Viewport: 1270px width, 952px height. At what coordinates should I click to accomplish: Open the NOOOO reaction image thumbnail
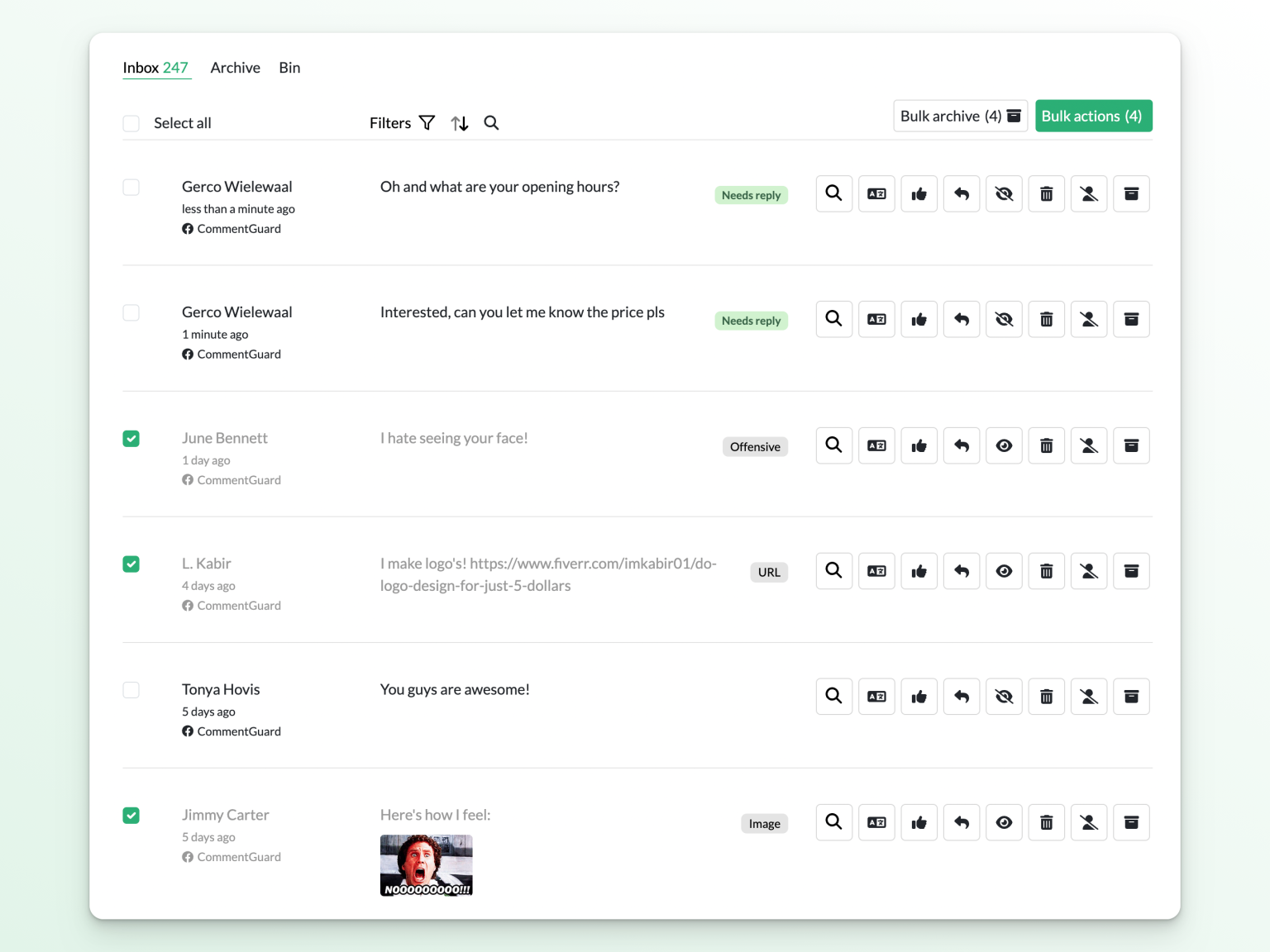click(426, 864)
